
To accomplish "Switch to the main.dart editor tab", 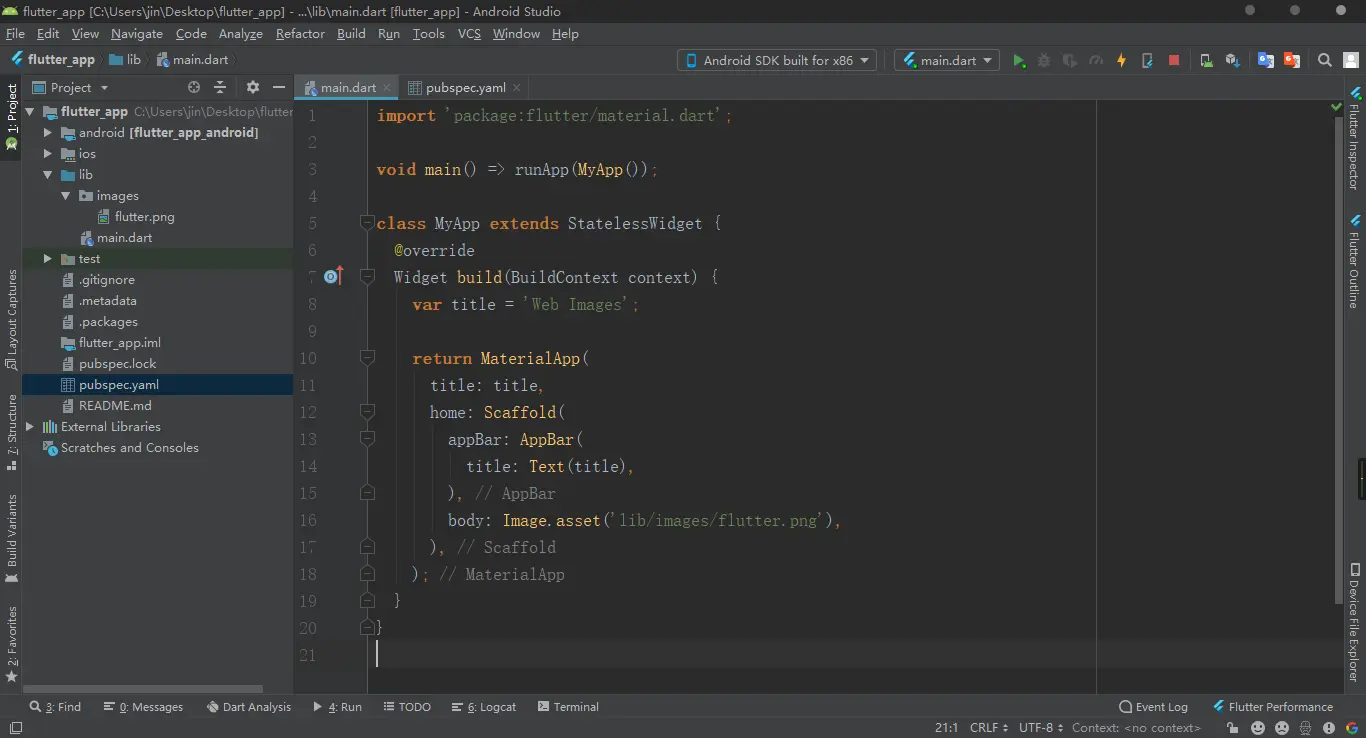I will point(348,88).
